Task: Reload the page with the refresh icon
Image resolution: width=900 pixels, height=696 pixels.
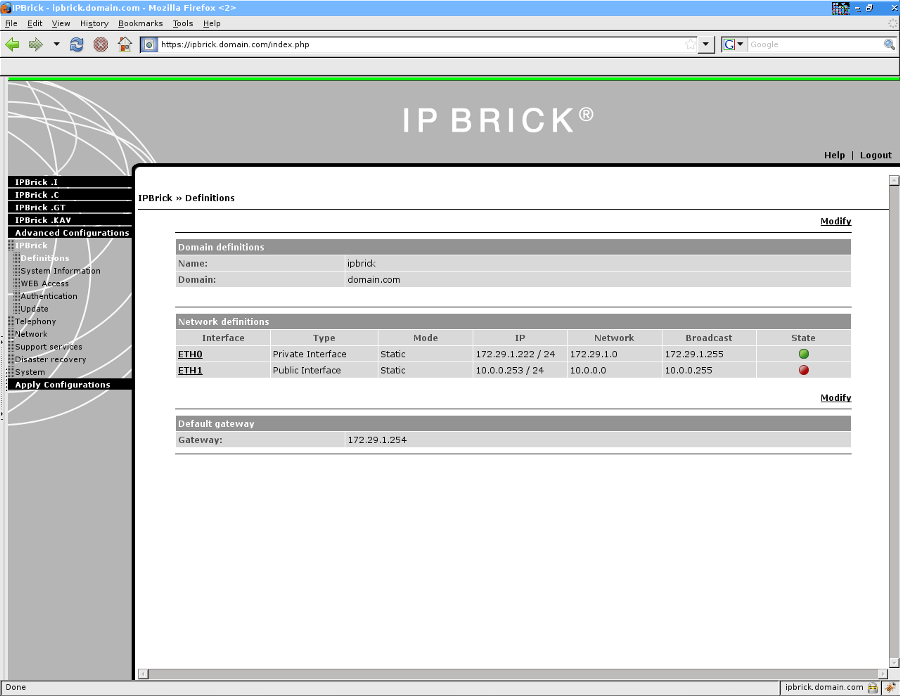Action: 76,44
